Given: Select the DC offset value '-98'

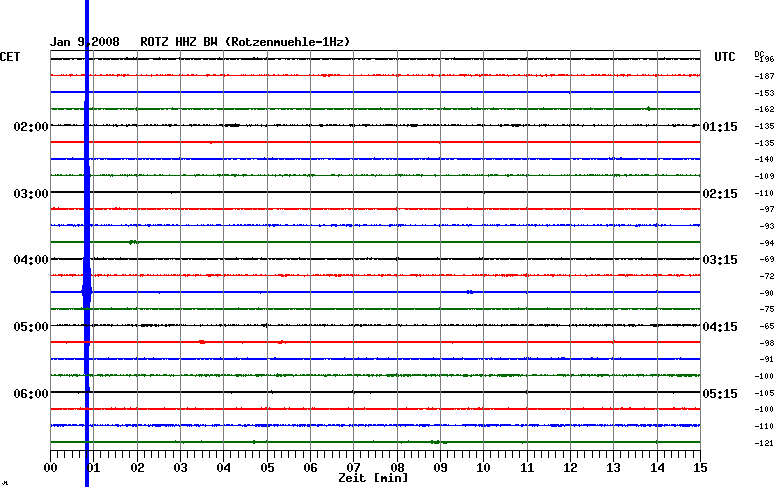Looking at the screenshot, I should [x=766, y=343].
